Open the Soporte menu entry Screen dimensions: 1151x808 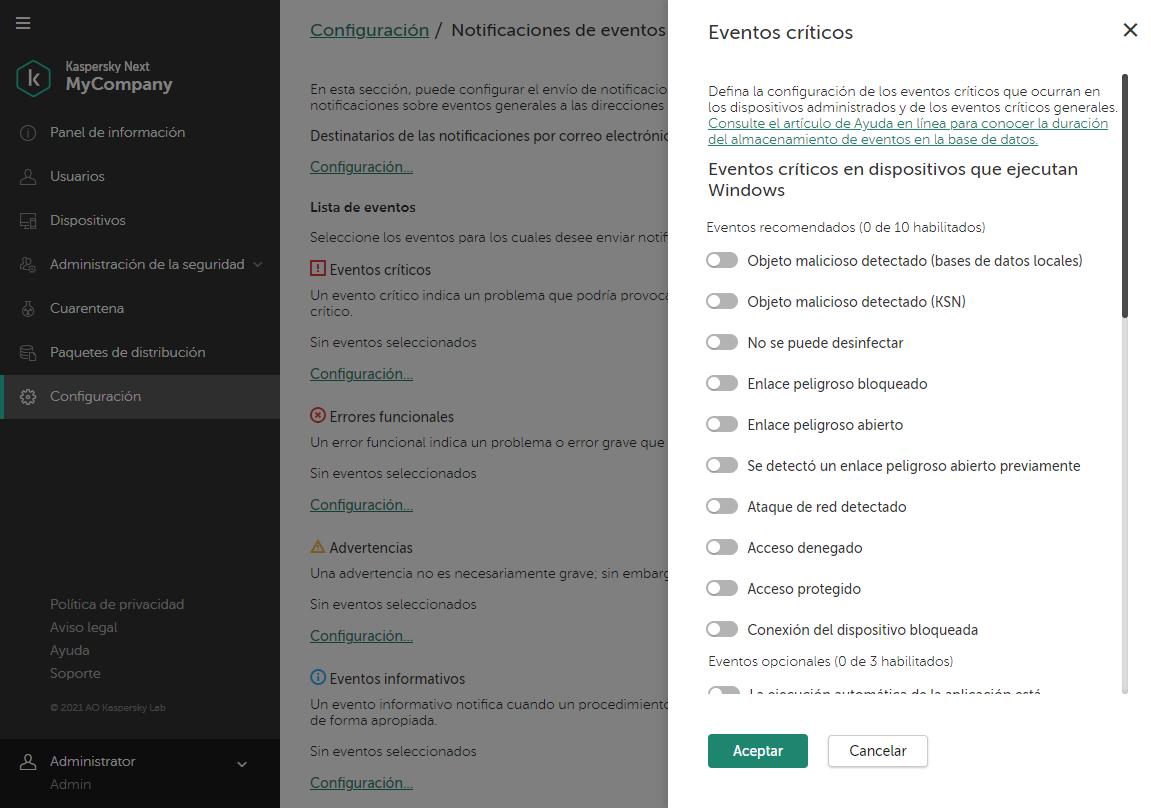(74, 673)
